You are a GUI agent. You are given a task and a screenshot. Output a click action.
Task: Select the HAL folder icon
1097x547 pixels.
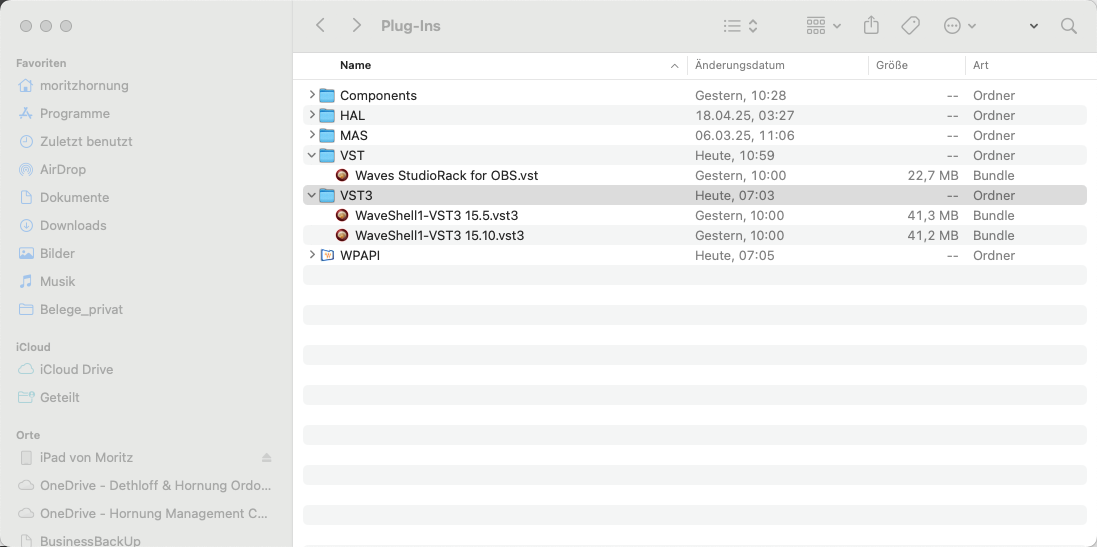point(327,115)
